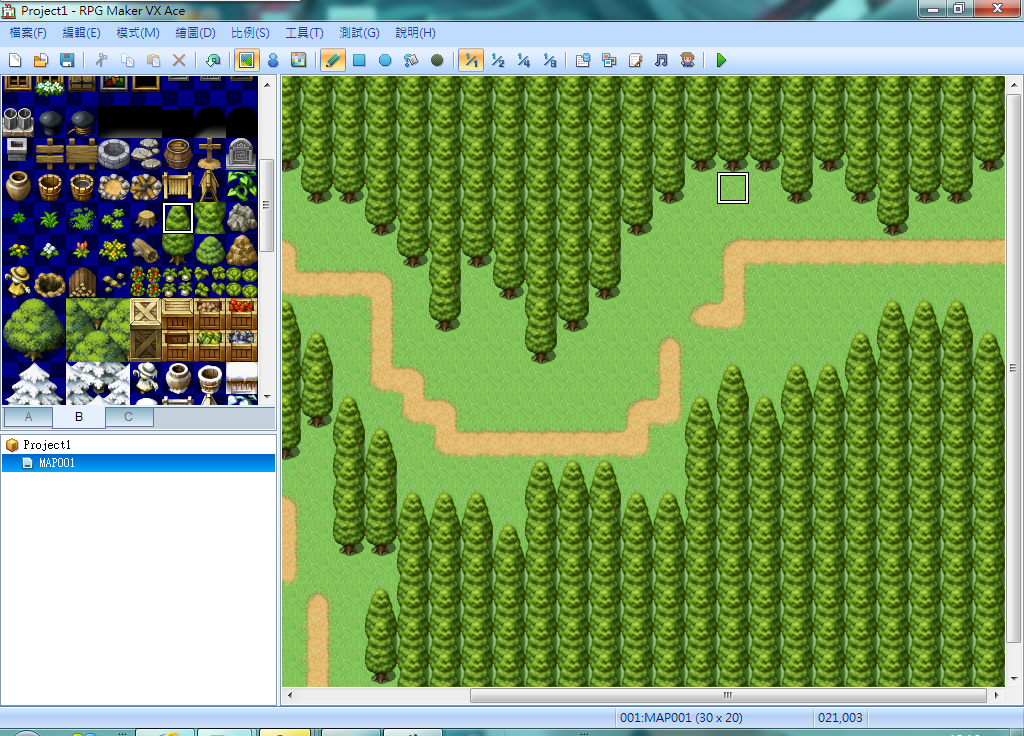Open the 測試(G) menu
The height and width of the screenshot is (736, 1024).
coord(359,33)
